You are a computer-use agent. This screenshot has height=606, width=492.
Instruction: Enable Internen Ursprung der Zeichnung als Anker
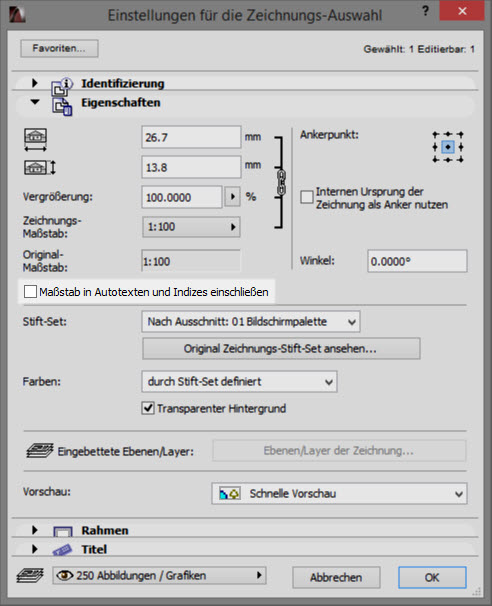(306, 197)
